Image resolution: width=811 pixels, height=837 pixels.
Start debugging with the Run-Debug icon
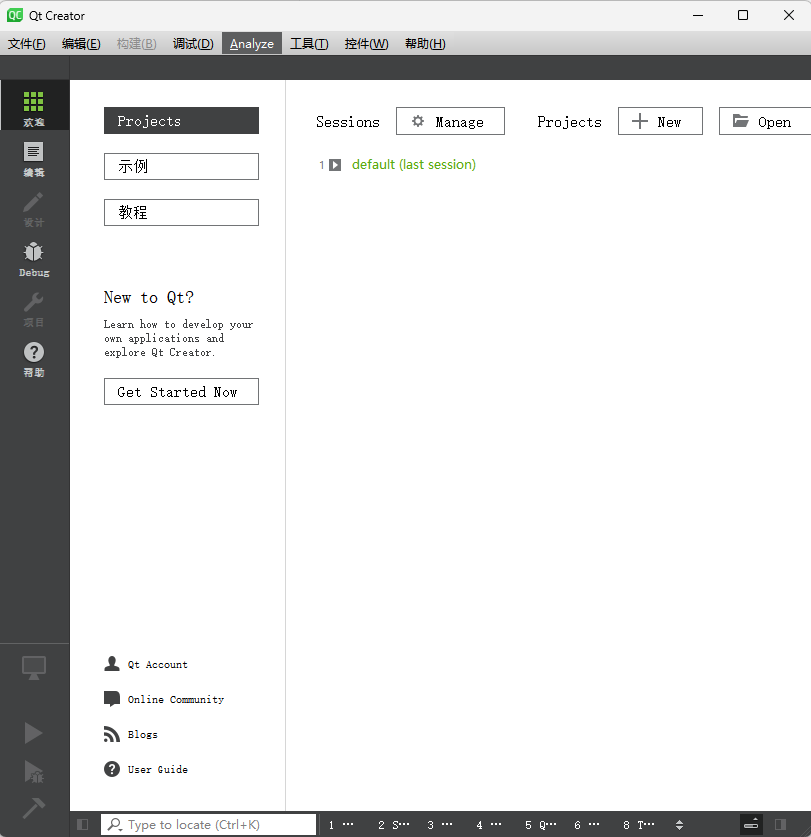[x=34, y=772]
